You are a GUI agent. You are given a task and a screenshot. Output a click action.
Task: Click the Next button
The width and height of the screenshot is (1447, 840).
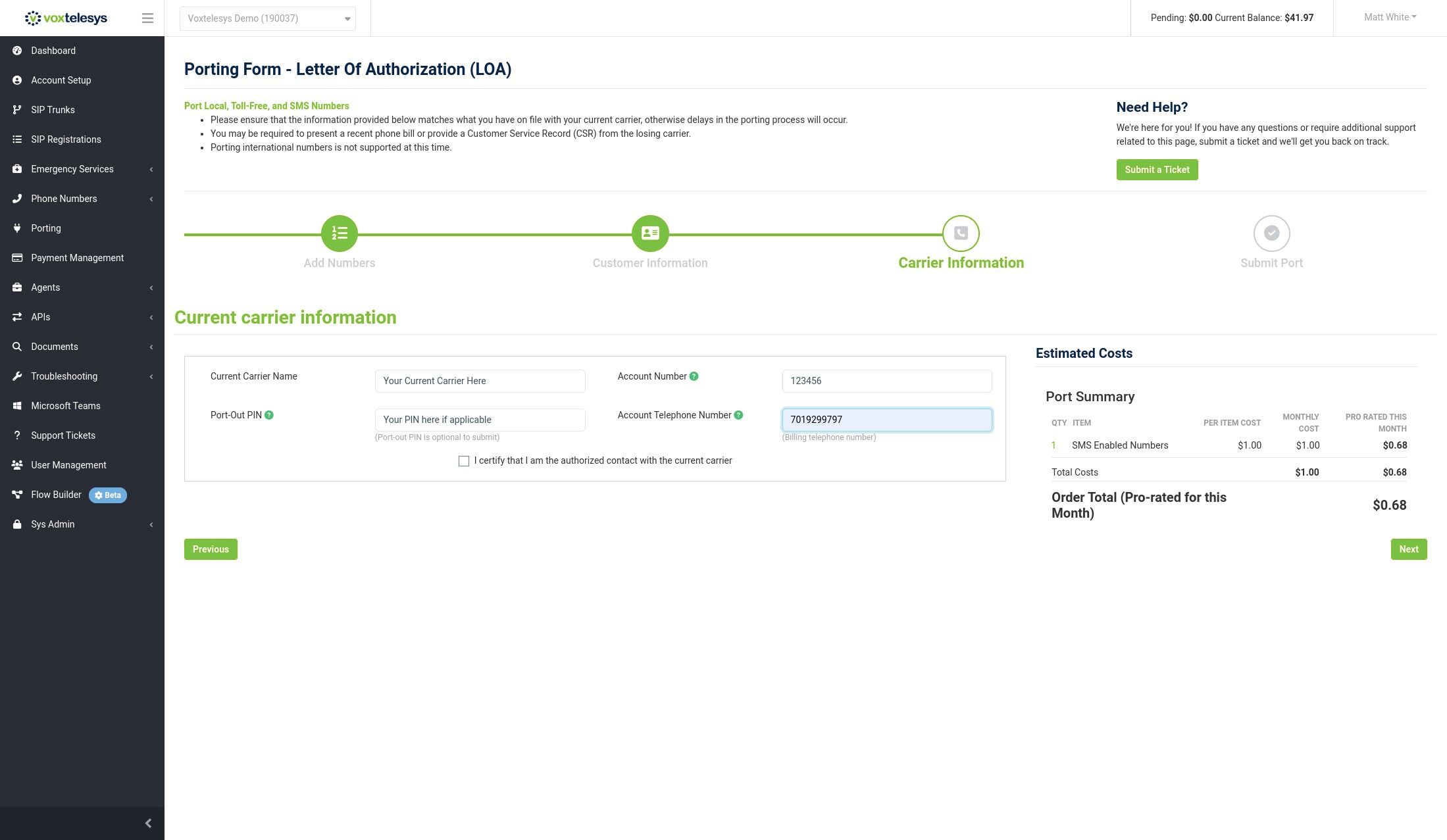click(x=1409, y=549)
